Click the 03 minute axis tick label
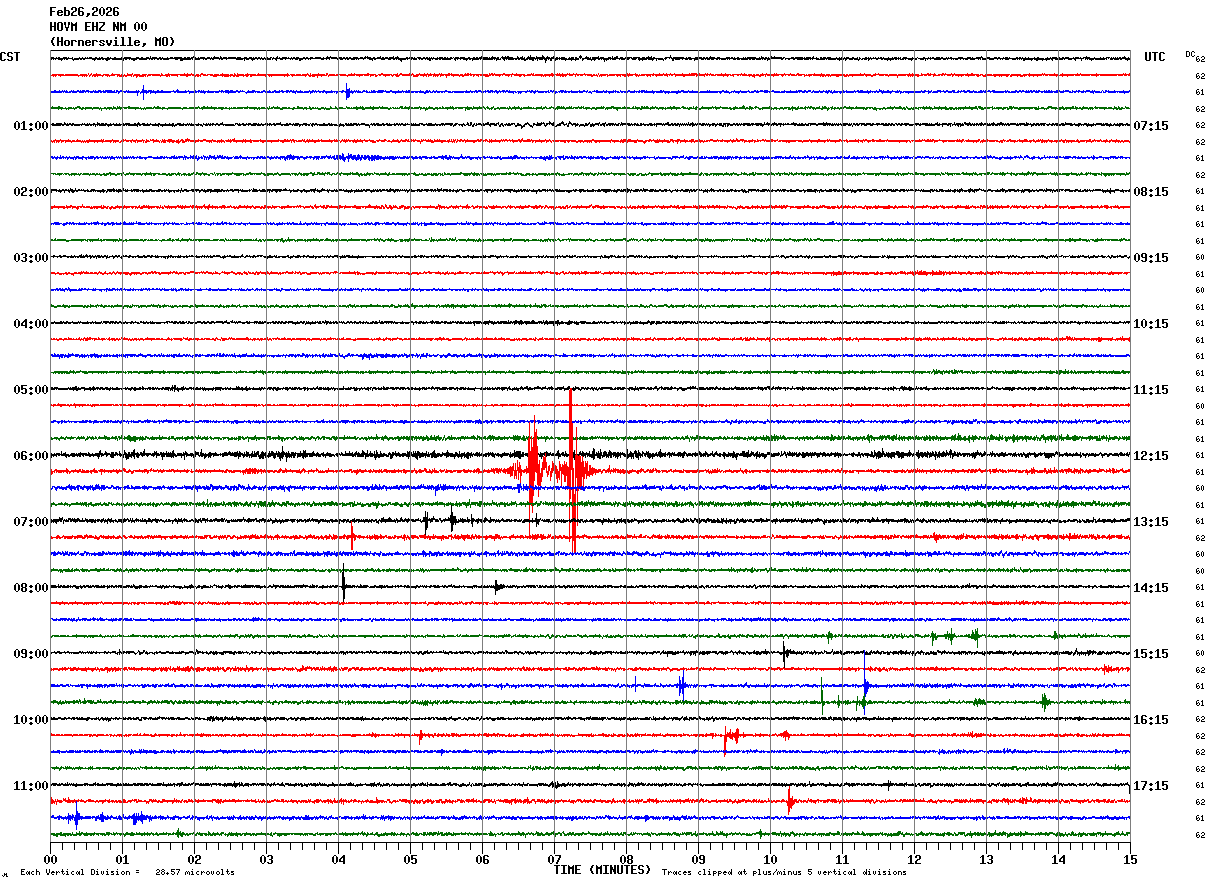The height and width of the screenshot is (886, 1210). coord(266,859)
